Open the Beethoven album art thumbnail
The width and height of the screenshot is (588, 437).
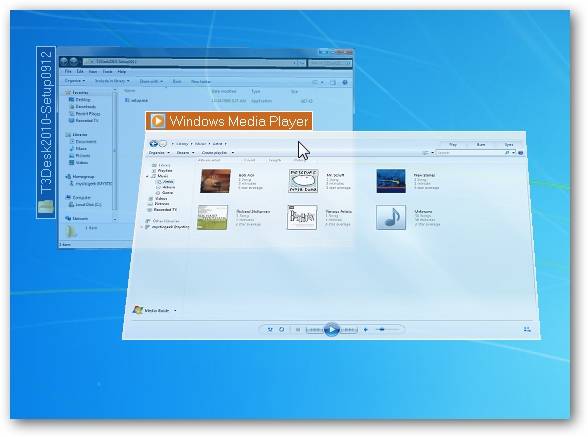(302, 217)
